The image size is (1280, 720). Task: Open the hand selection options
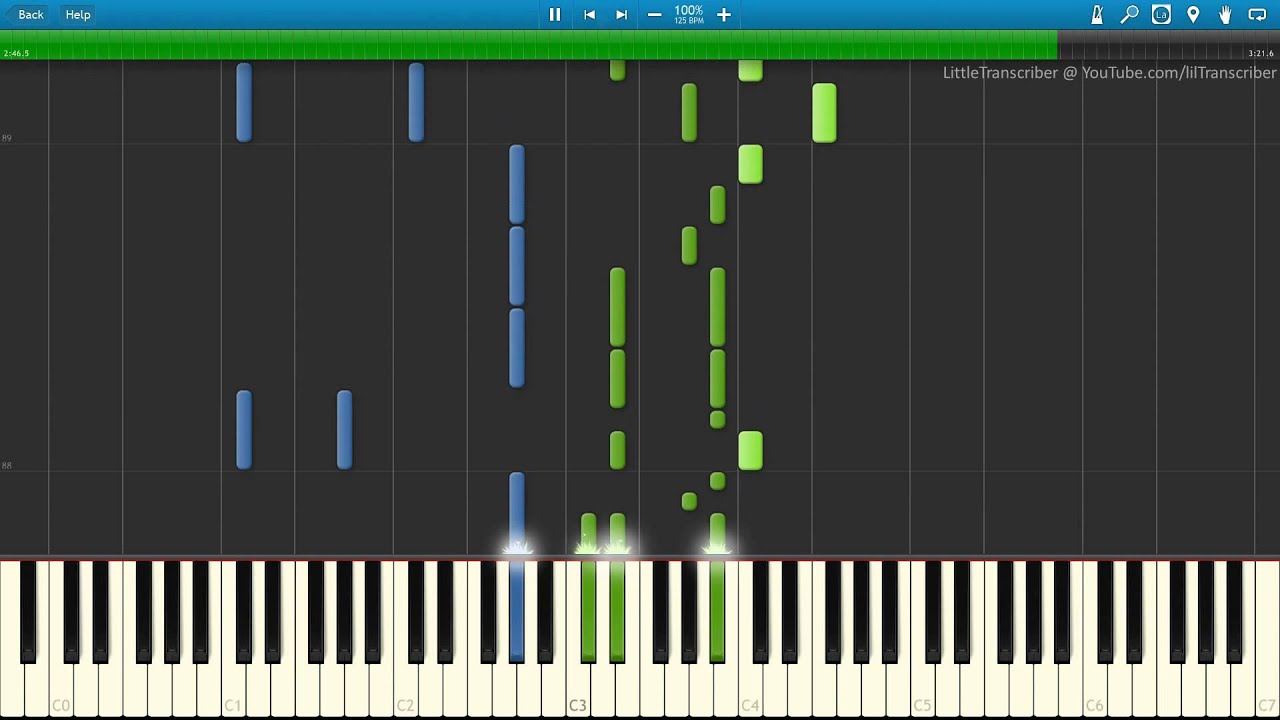(x=1225, y=14)
